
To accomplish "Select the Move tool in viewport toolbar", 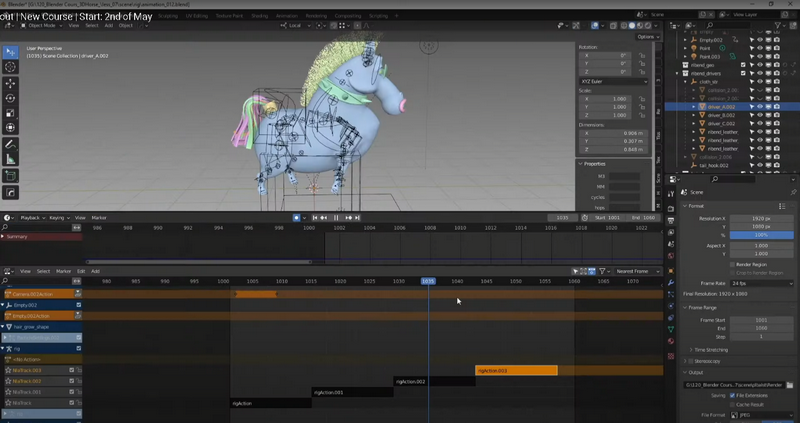I will pos(10,83).
